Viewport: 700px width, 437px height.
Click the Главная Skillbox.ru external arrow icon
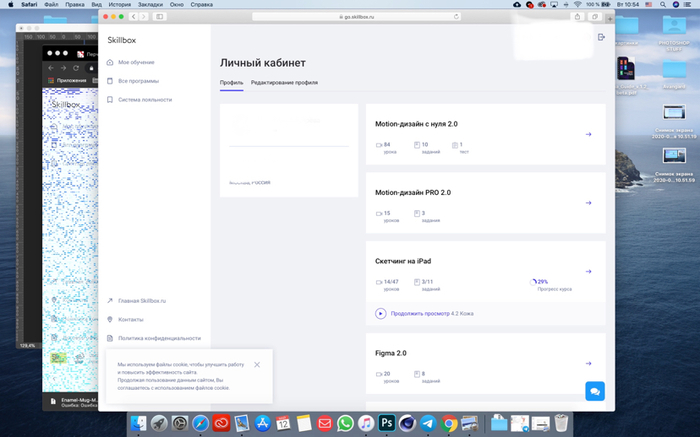coord(110,301)
